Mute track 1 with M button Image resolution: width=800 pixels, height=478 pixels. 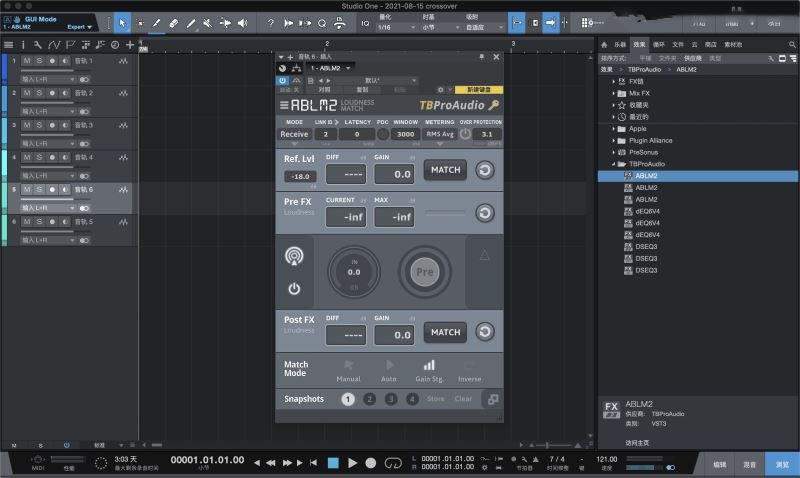pyautogui.click(x=27, y=62)
